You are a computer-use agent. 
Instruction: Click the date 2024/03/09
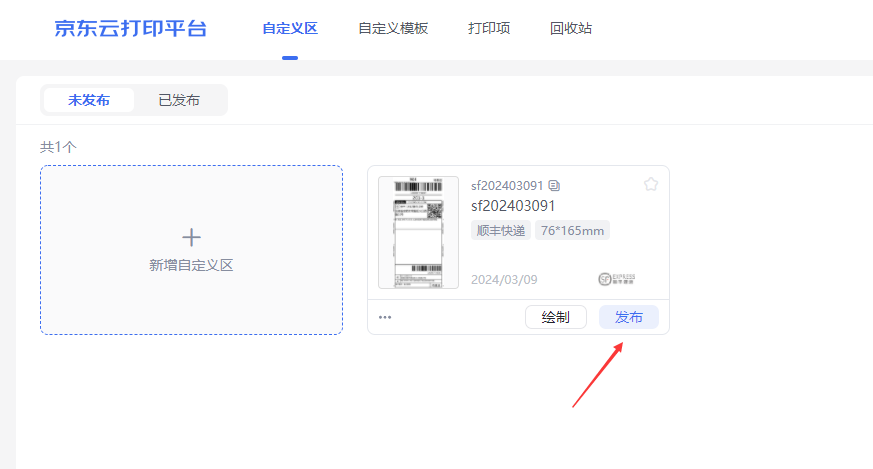pos(504,280)
